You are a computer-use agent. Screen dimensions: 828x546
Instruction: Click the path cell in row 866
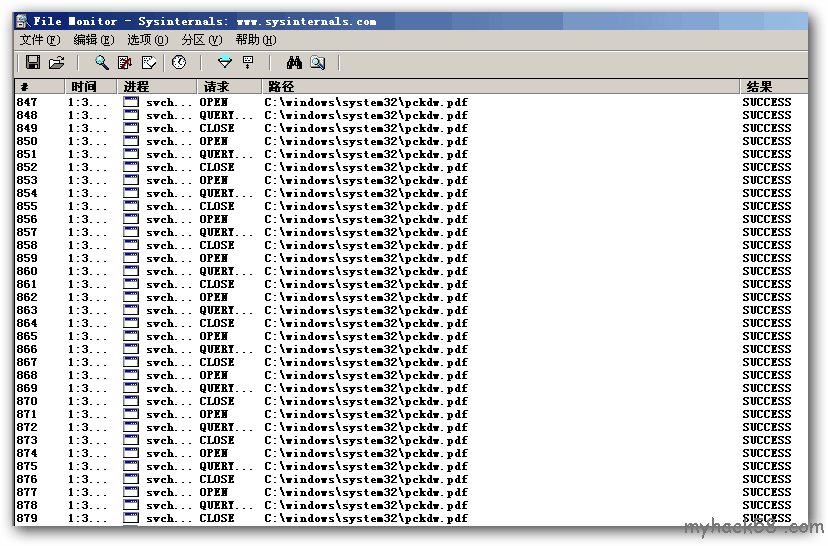coord(366,349)
